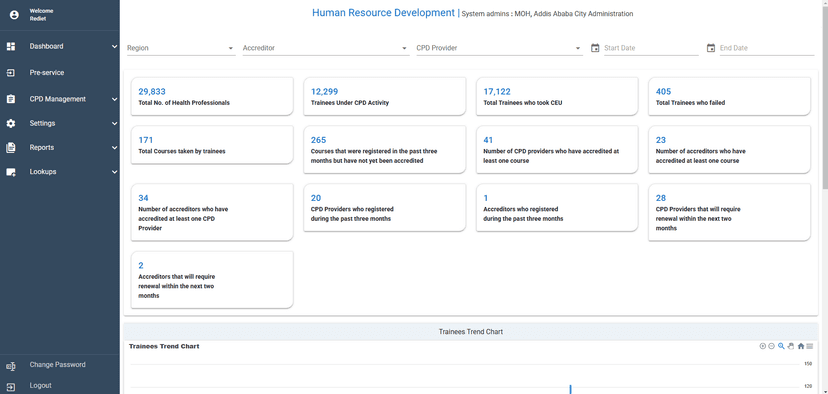Click the Pre-service arrow-in-box icon
828x394 pixels.
(11, 73)
